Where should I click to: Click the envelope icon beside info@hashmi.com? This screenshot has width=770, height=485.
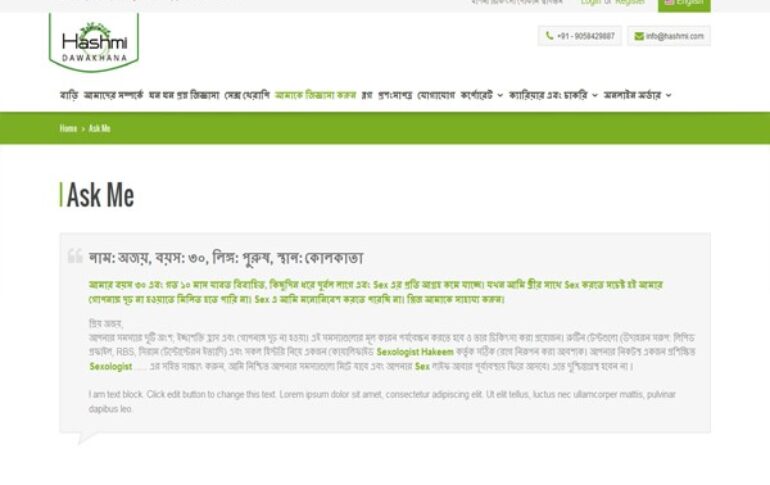click(638, 36)
